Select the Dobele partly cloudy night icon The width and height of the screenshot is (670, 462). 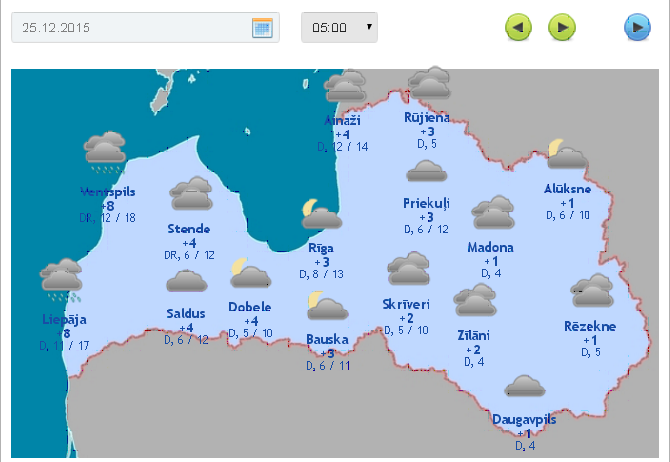coord(249,273)
